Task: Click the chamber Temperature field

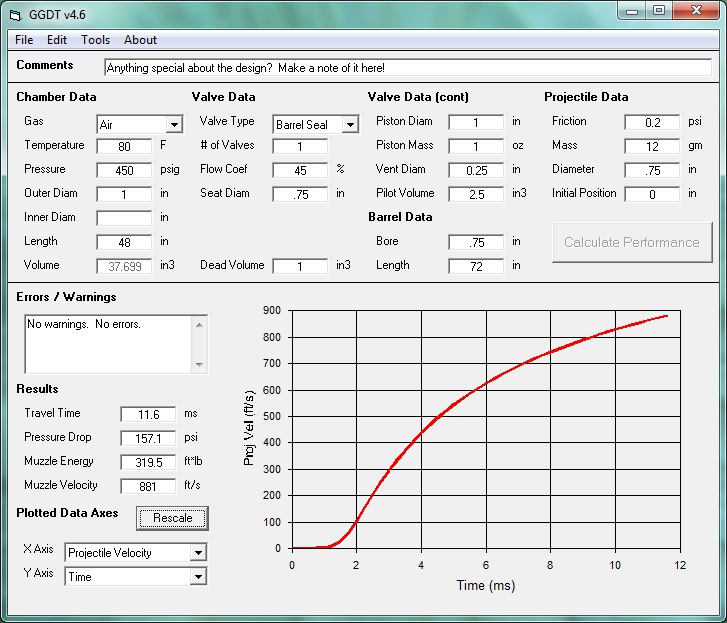Action: [124, 146]
